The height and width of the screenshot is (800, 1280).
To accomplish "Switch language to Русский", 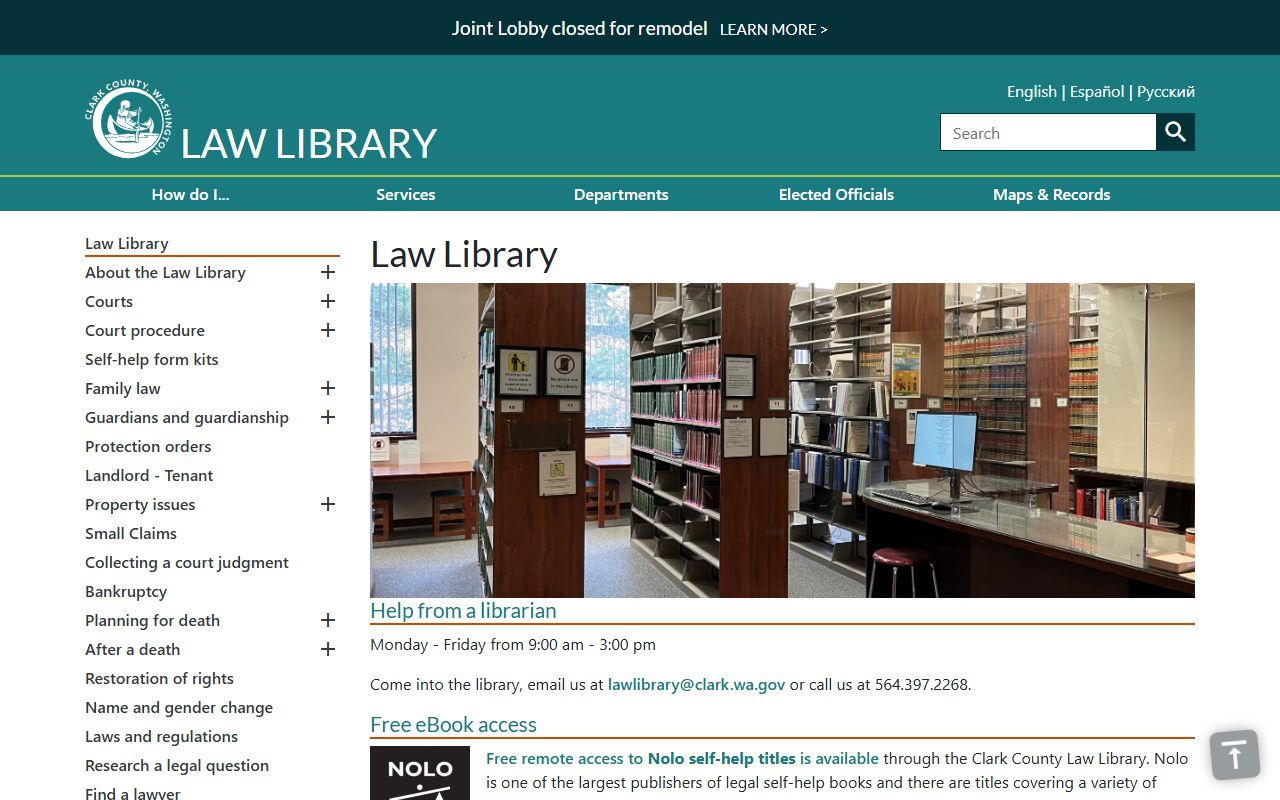I will pyautogui.click(x=1166, y=91).
